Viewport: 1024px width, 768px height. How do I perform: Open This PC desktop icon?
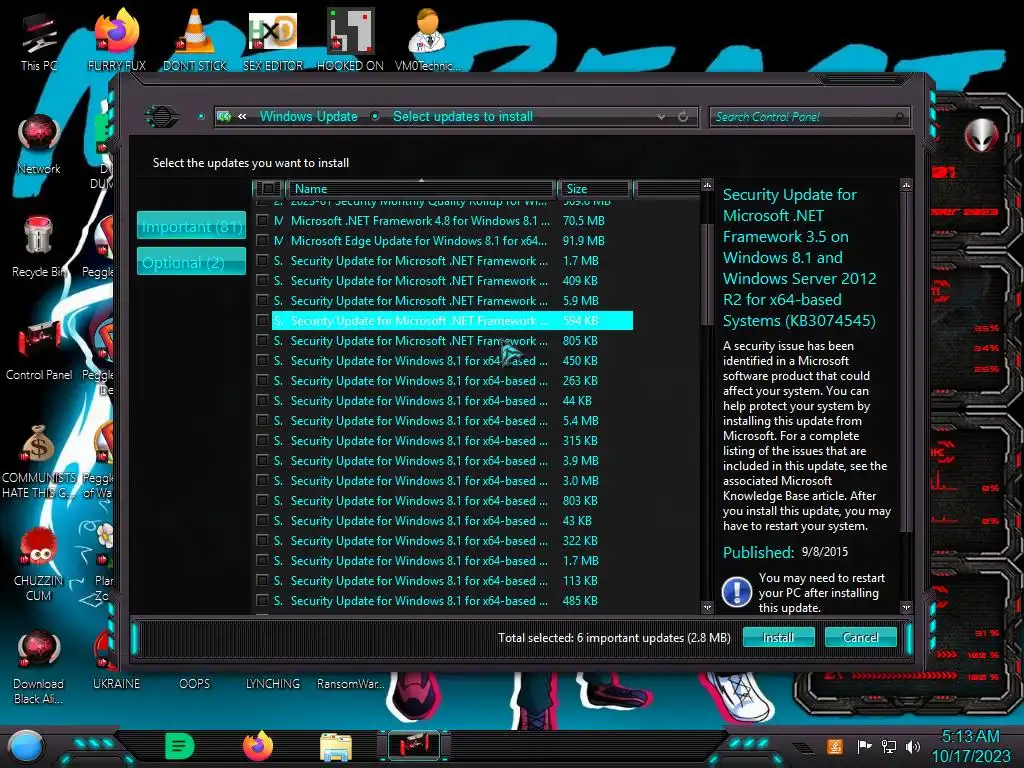pos(39,41)
